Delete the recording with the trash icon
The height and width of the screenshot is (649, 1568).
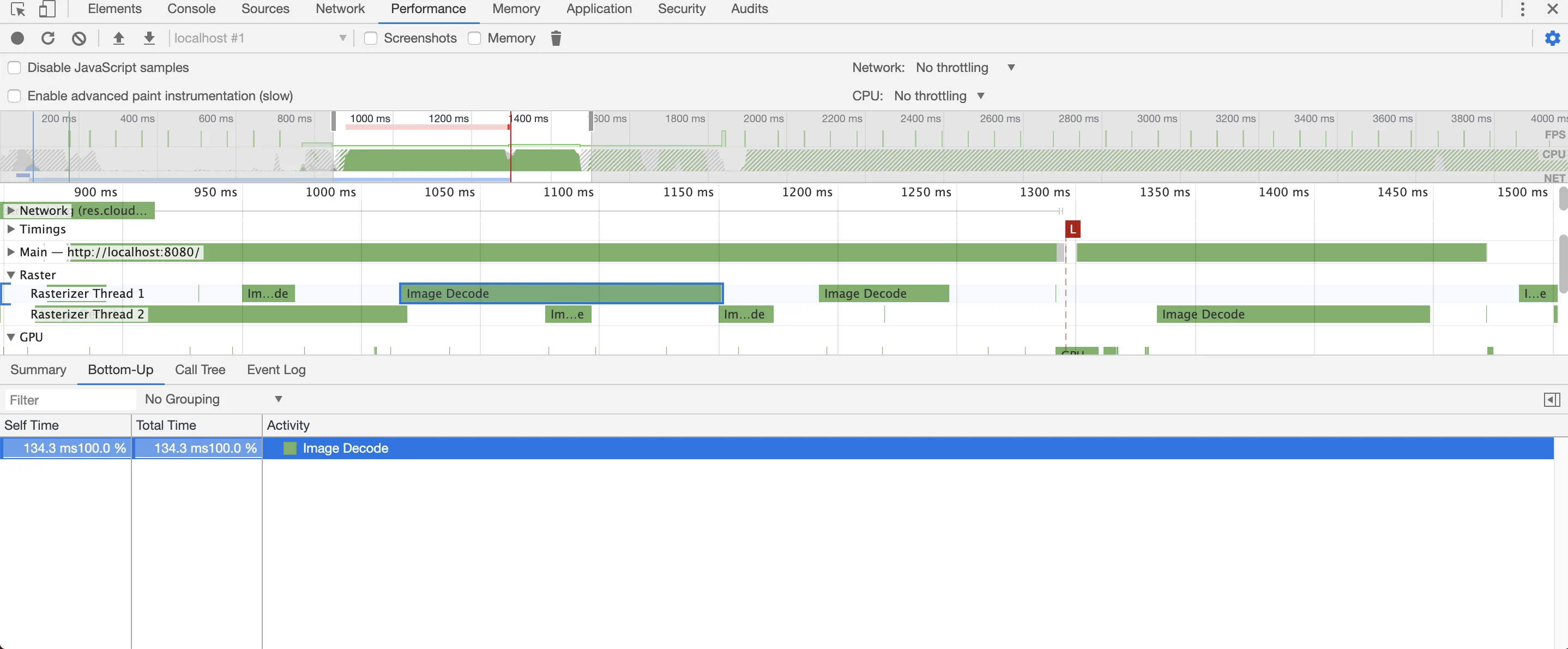(555, 38)
